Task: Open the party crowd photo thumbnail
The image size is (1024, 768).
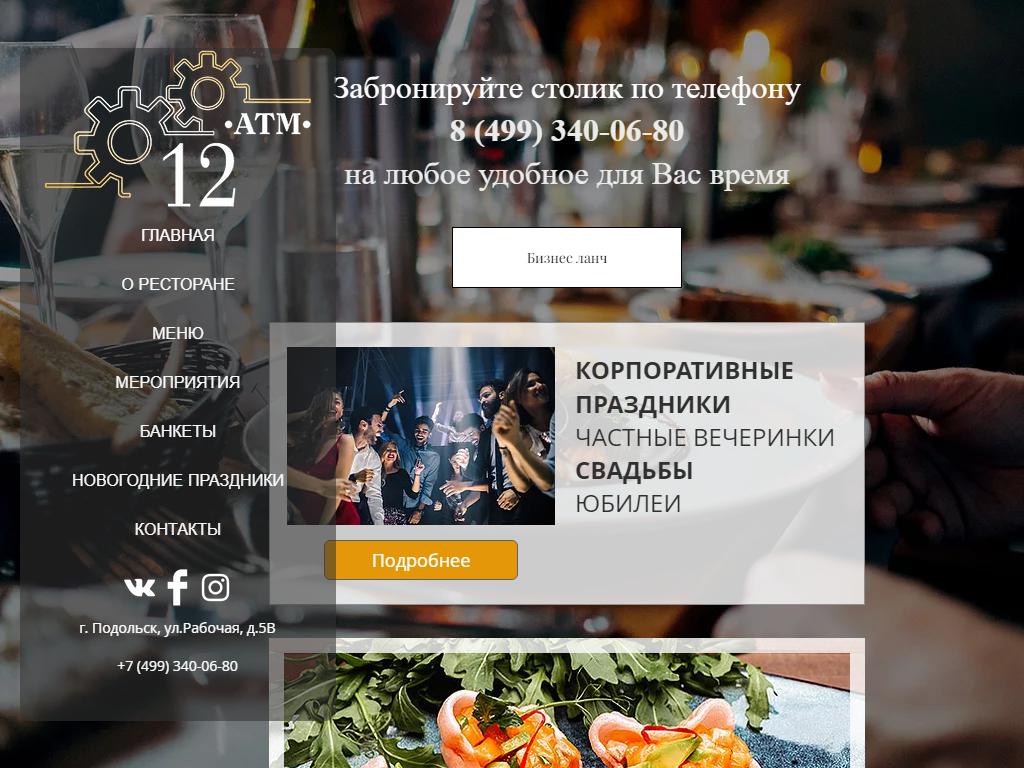Action: click(x=421, y=436)
